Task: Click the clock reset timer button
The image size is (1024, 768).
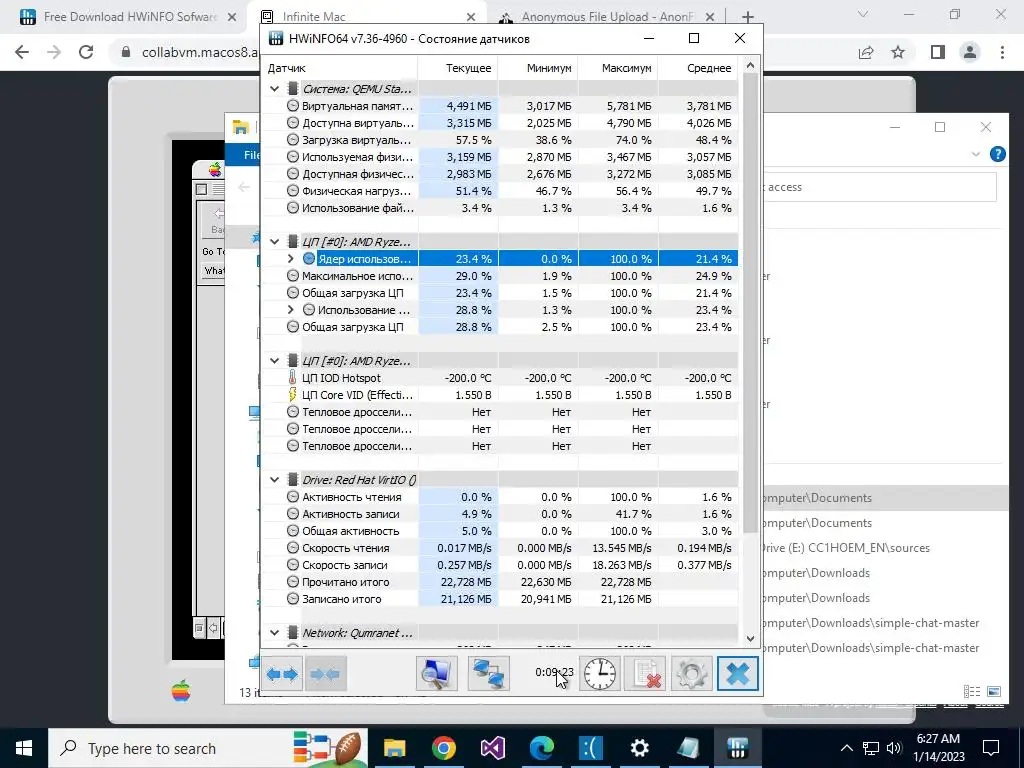Action: click(600, 673)
